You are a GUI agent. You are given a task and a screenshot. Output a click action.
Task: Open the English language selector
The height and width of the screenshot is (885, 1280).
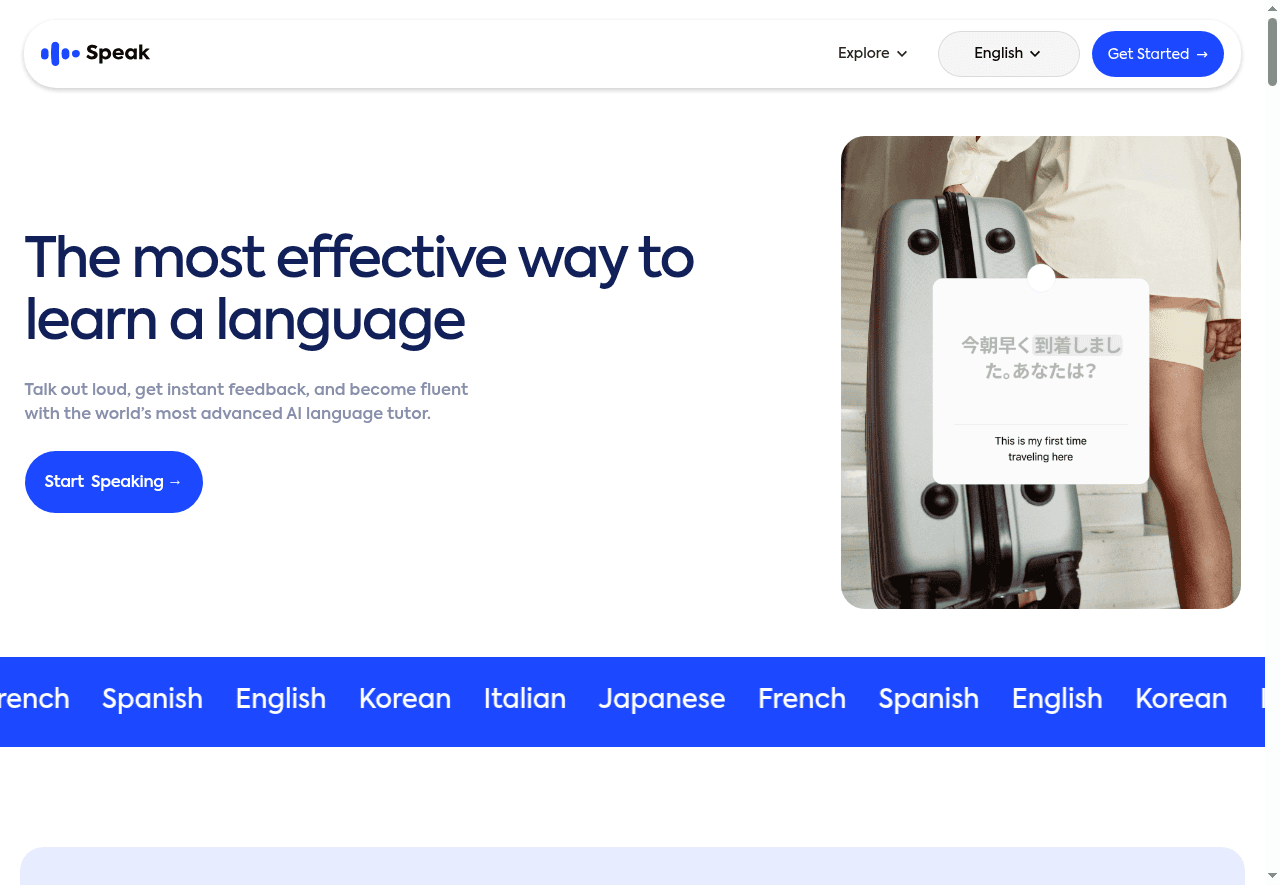pos(1008,53)
